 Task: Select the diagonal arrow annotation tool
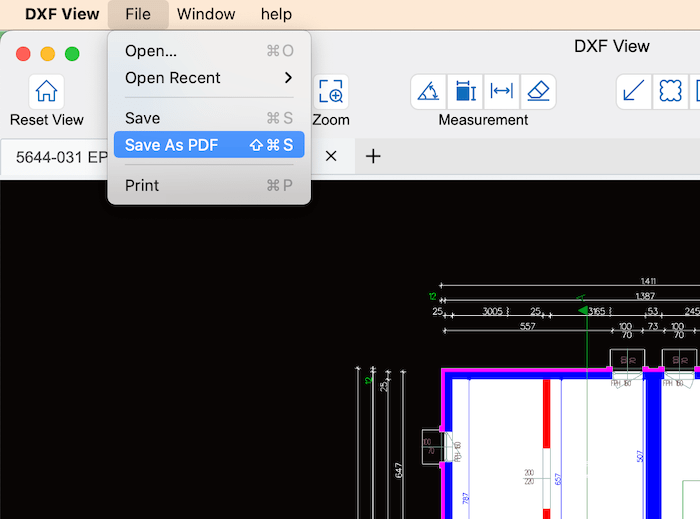click(x=633, y=92)
